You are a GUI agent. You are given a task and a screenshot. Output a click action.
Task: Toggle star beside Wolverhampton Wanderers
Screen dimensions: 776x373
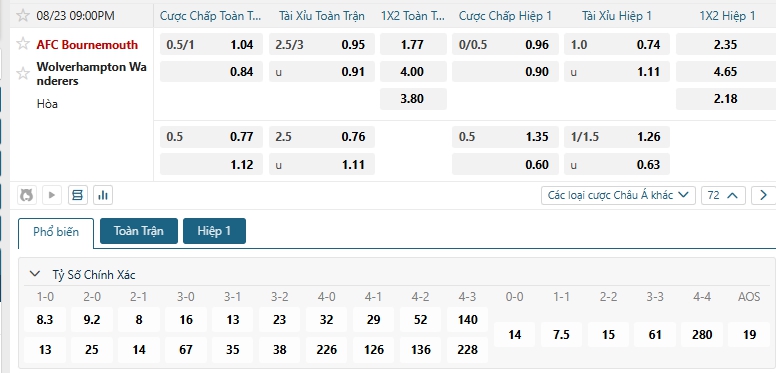23,74
